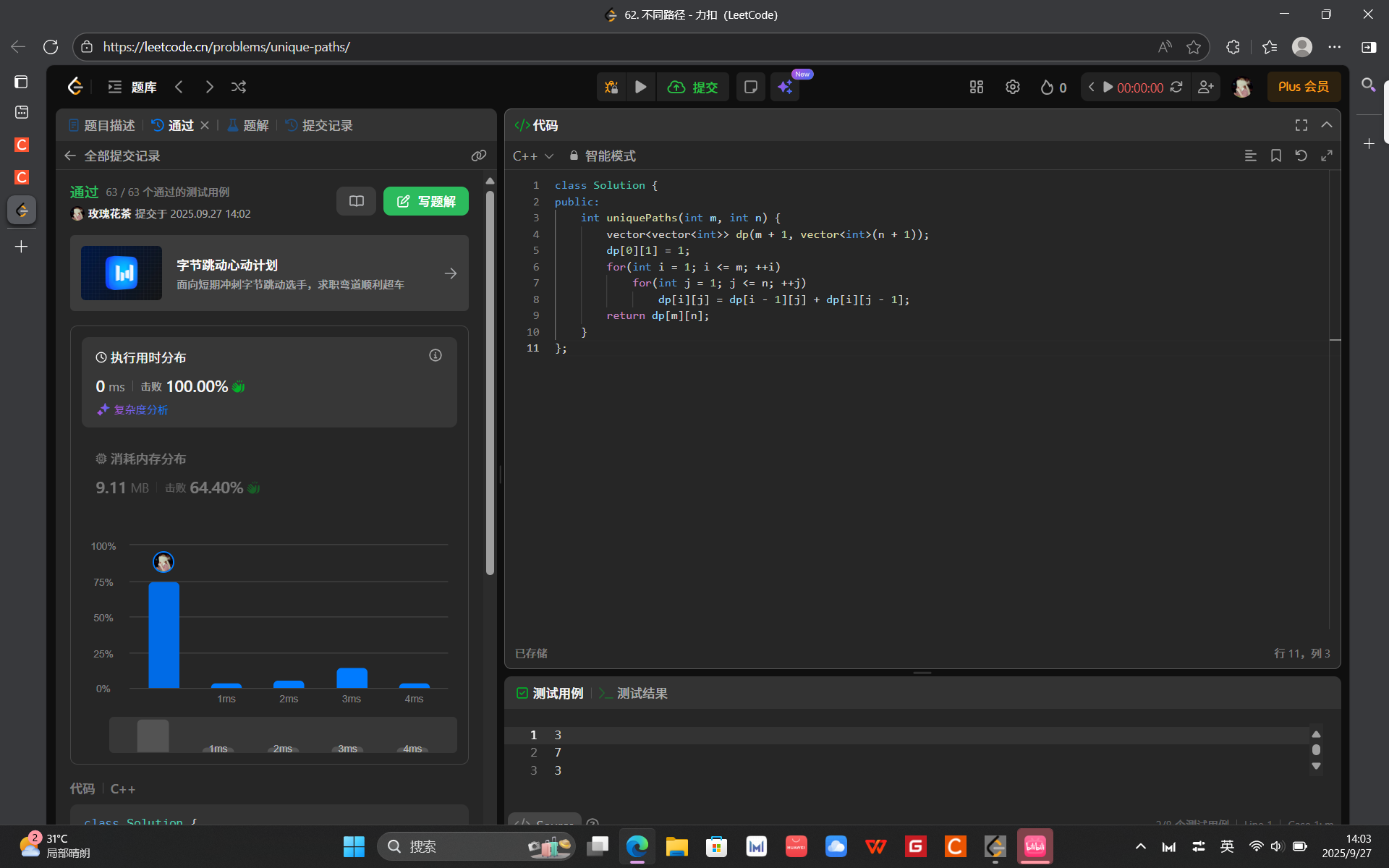Click the runtime distribution range slider handle
The image size is (1389, 868).
[153, 735]
